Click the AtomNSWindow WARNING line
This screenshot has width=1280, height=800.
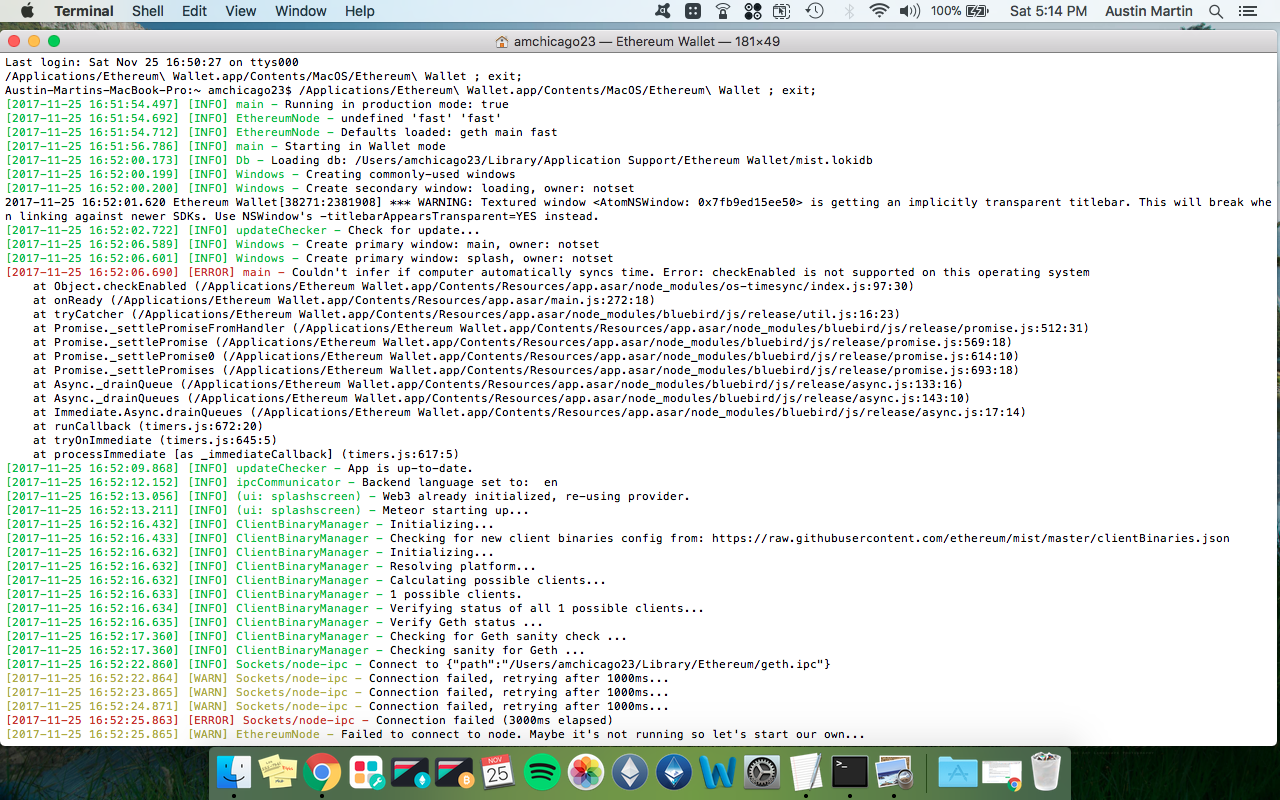click(638, 209)
